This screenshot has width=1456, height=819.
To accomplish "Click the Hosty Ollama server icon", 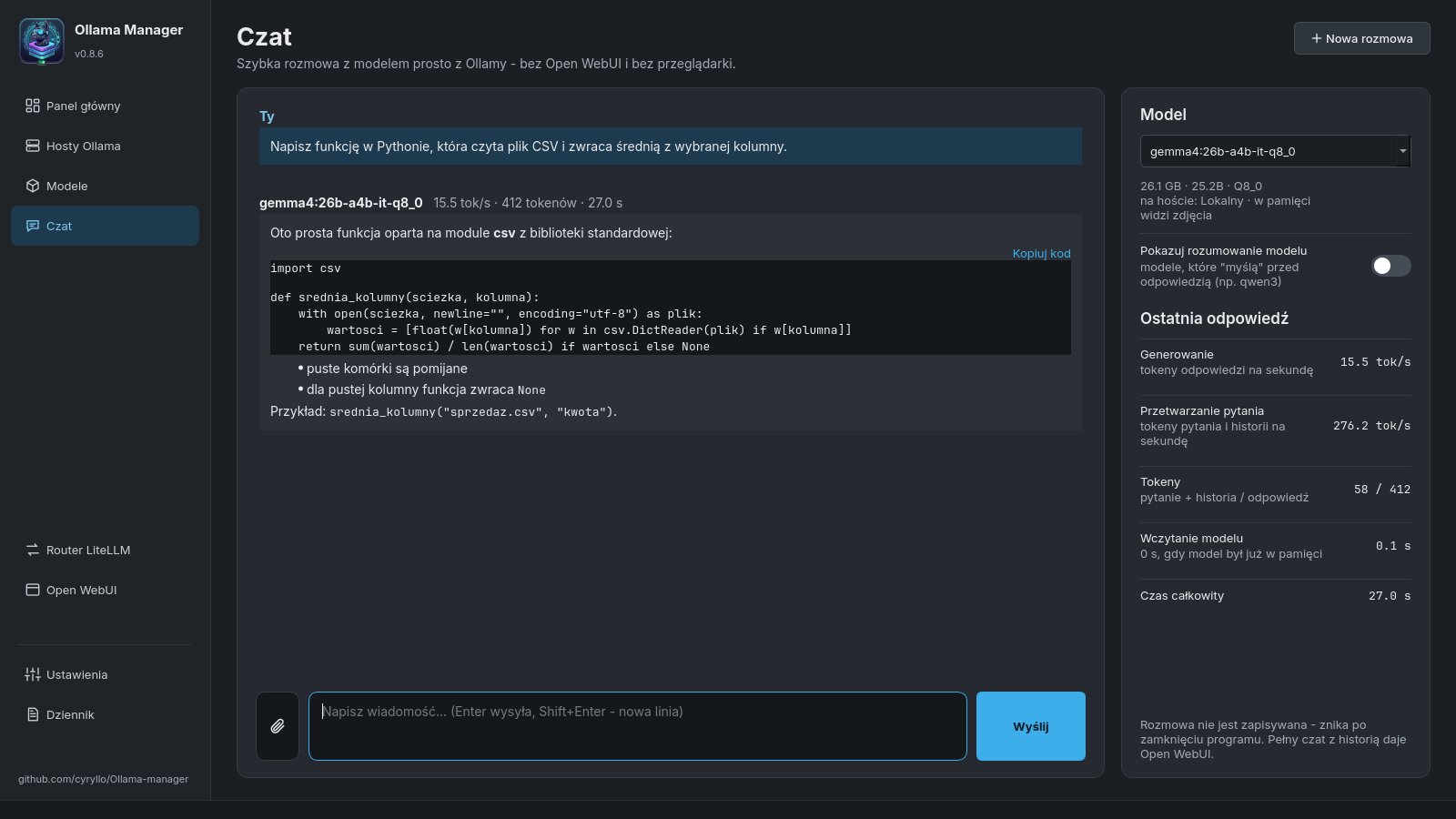I will click(x=33, y=146).
